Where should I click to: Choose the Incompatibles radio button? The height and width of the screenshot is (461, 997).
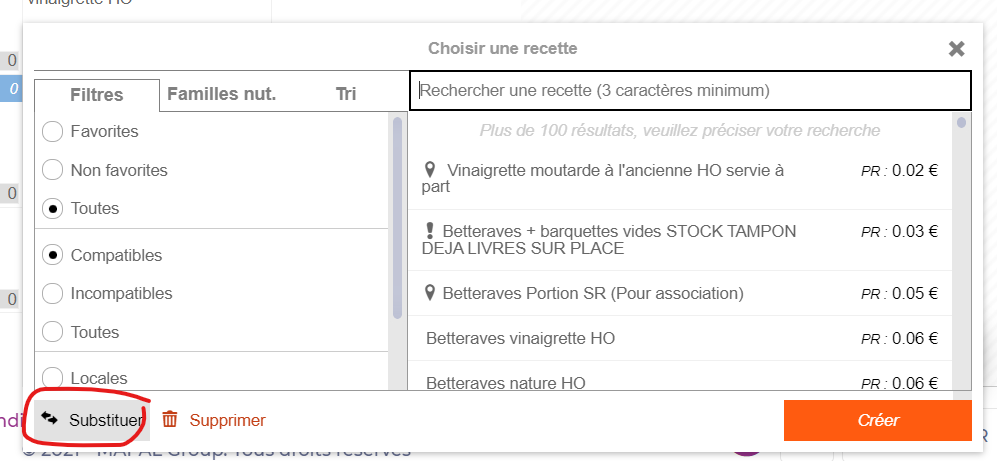pos(53,294)
